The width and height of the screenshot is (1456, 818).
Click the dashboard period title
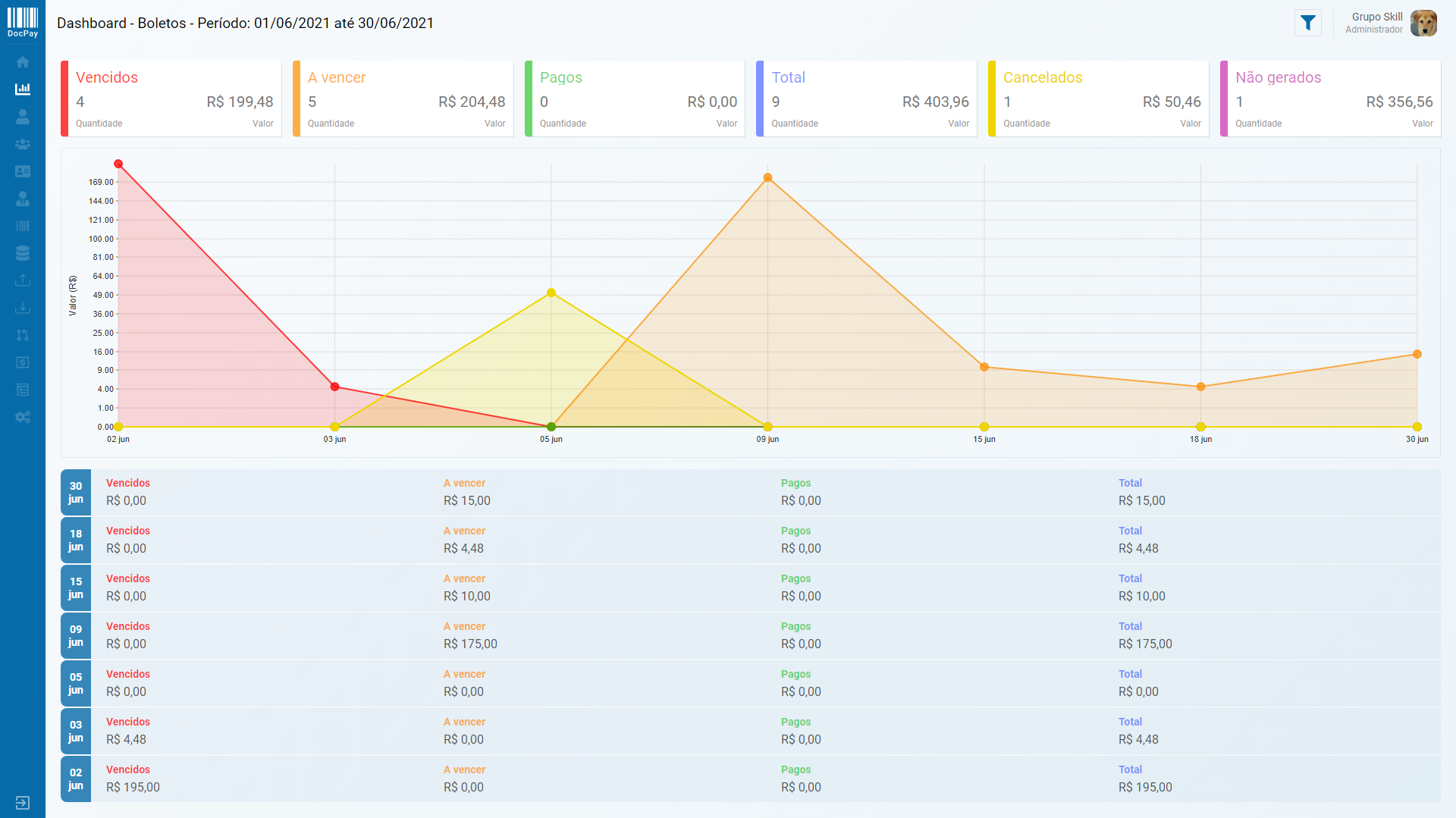(x=245, y=23)
